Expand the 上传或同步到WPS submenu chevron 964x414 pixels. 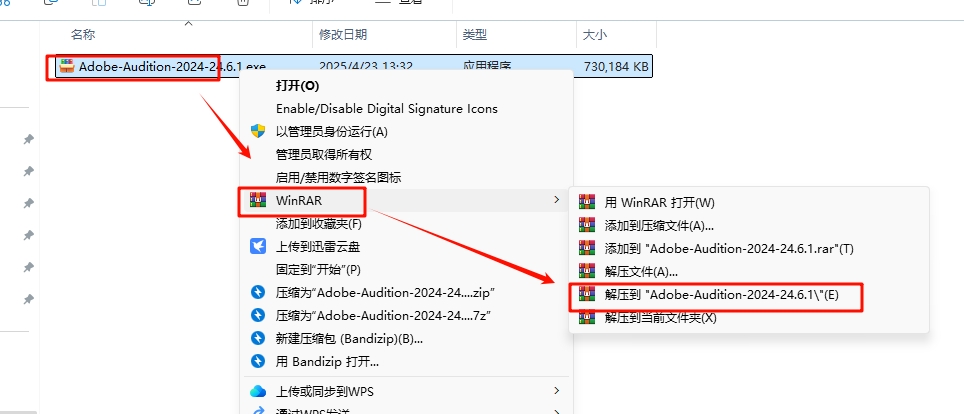(556, 391)
